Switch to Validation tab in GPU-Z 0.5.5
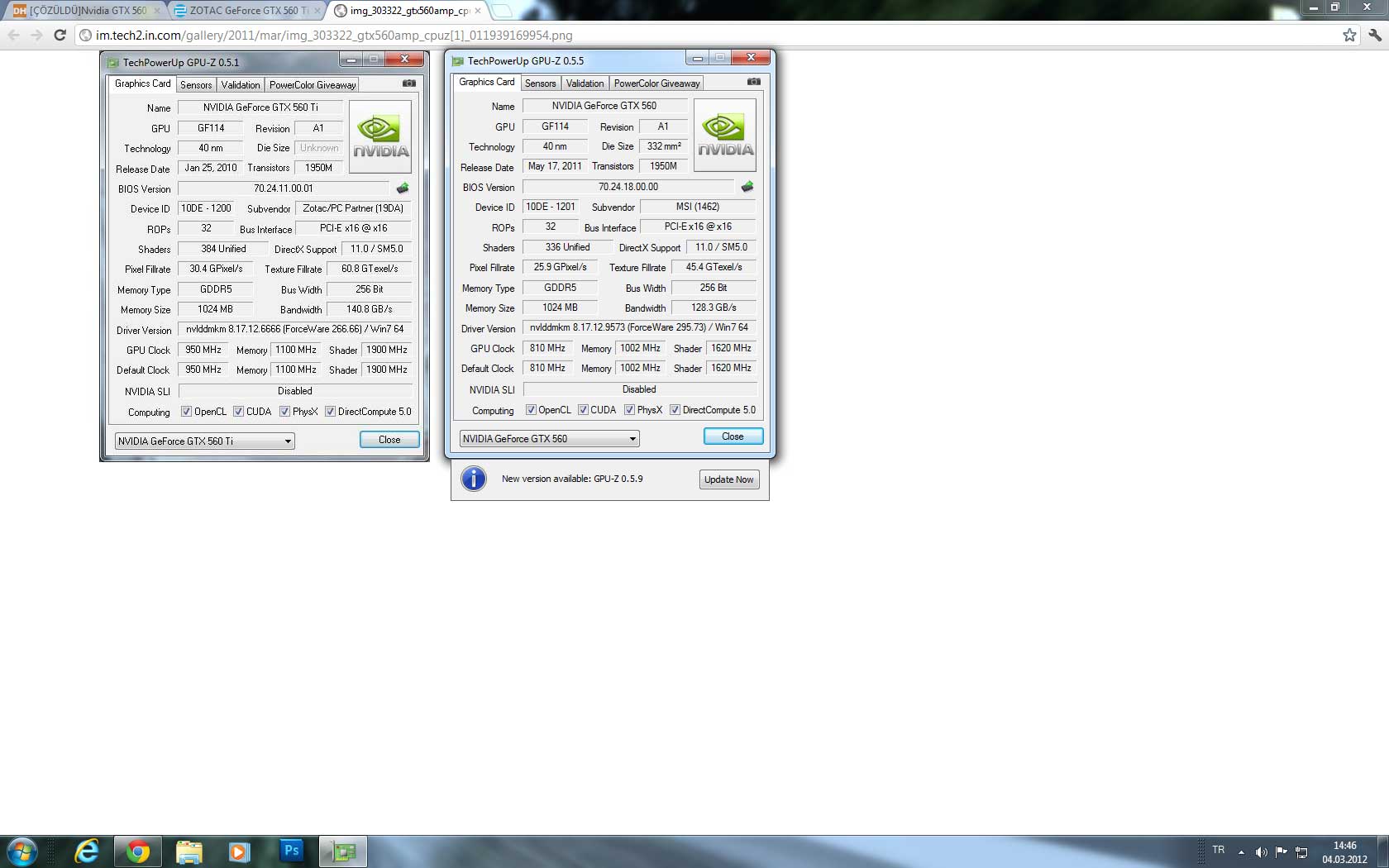The width and height of the screenshot is (1389, 868). point(585,83)
